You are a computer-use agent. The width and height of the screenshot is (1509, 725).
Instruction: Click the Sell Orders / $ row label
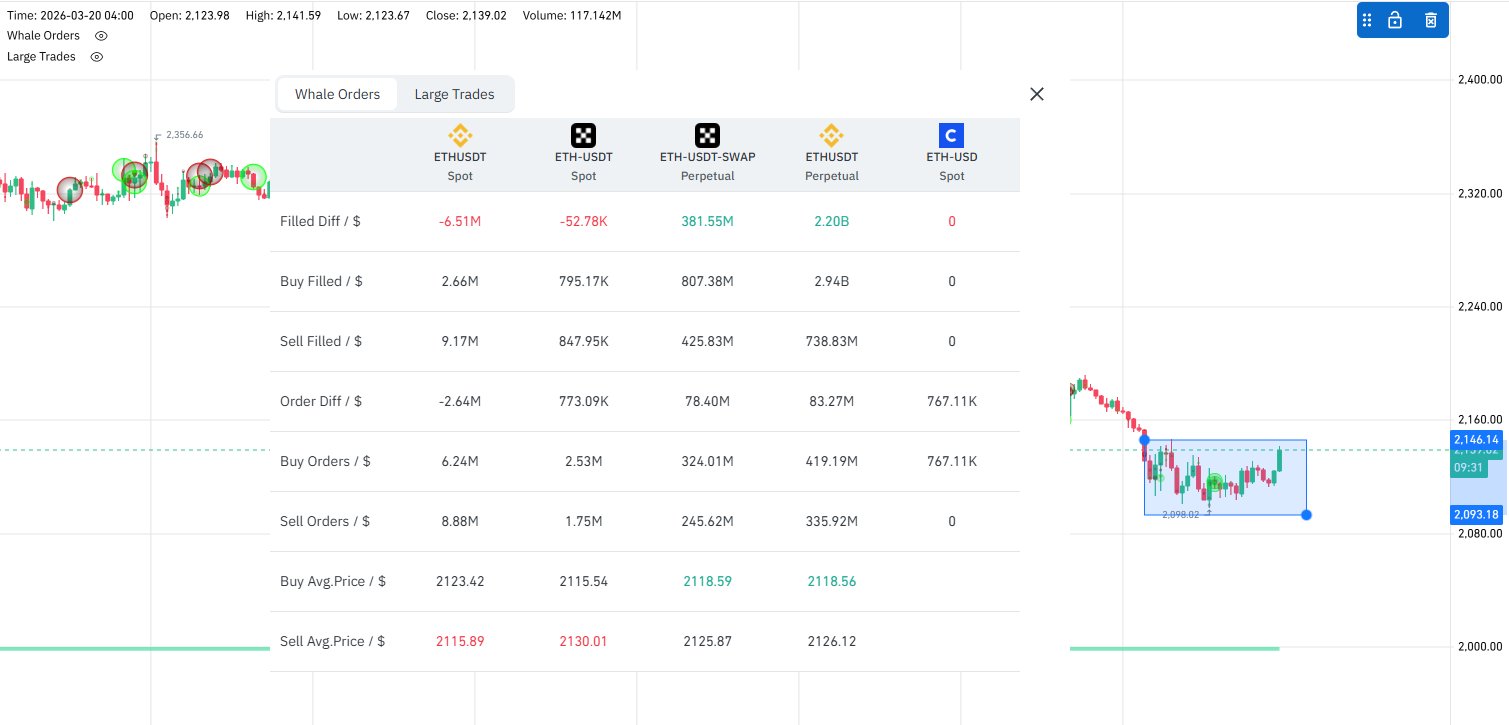tap(325, 521)
